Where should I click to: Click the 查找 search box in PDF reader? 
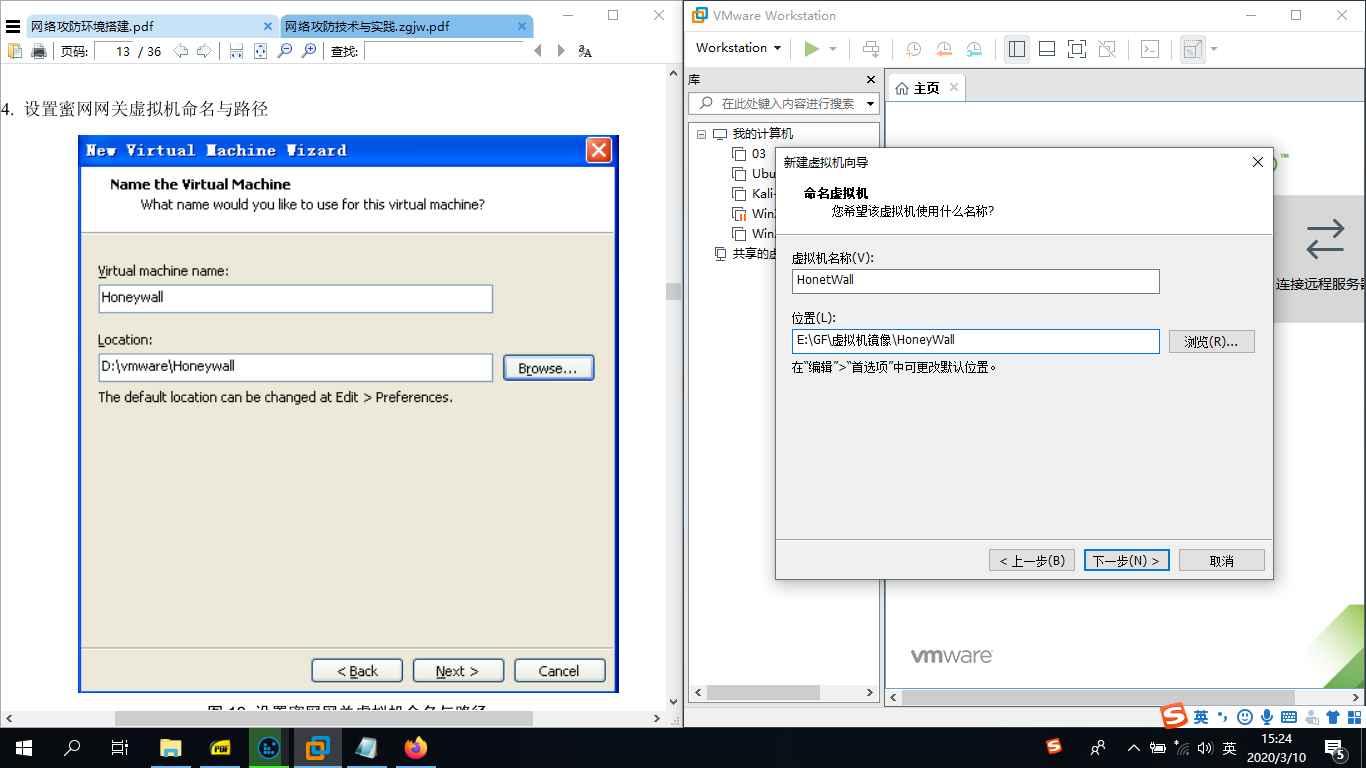(443, 51)
